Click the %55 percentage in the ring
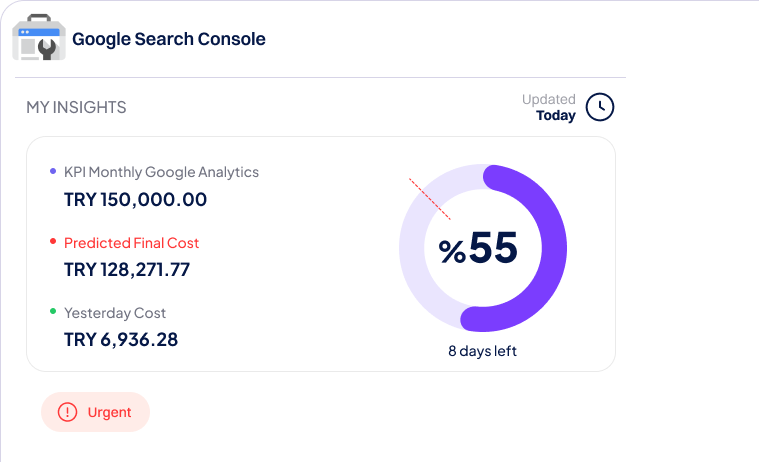This screenshot has width=759, height=462. [478, 247]
